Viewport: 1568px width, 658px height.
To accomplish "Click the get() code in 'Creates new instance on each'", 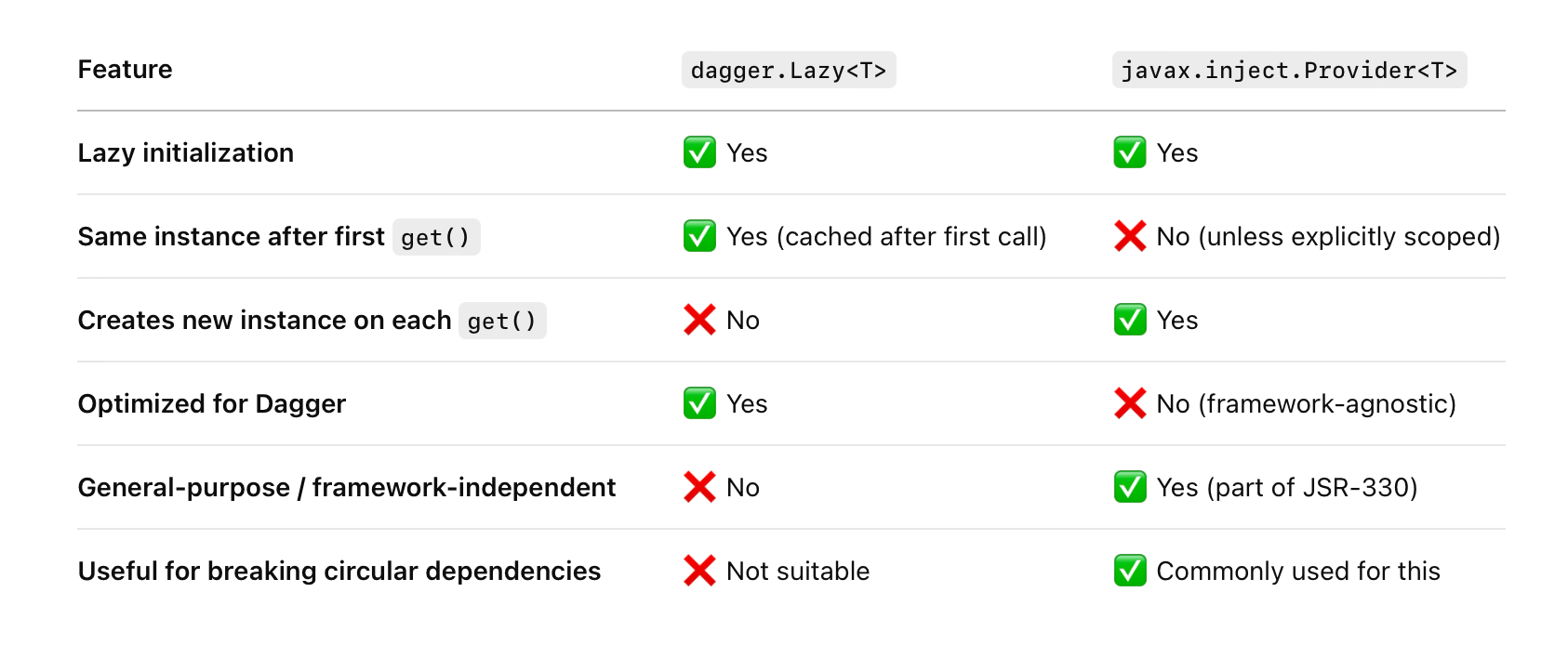I will tap(502, 321).
